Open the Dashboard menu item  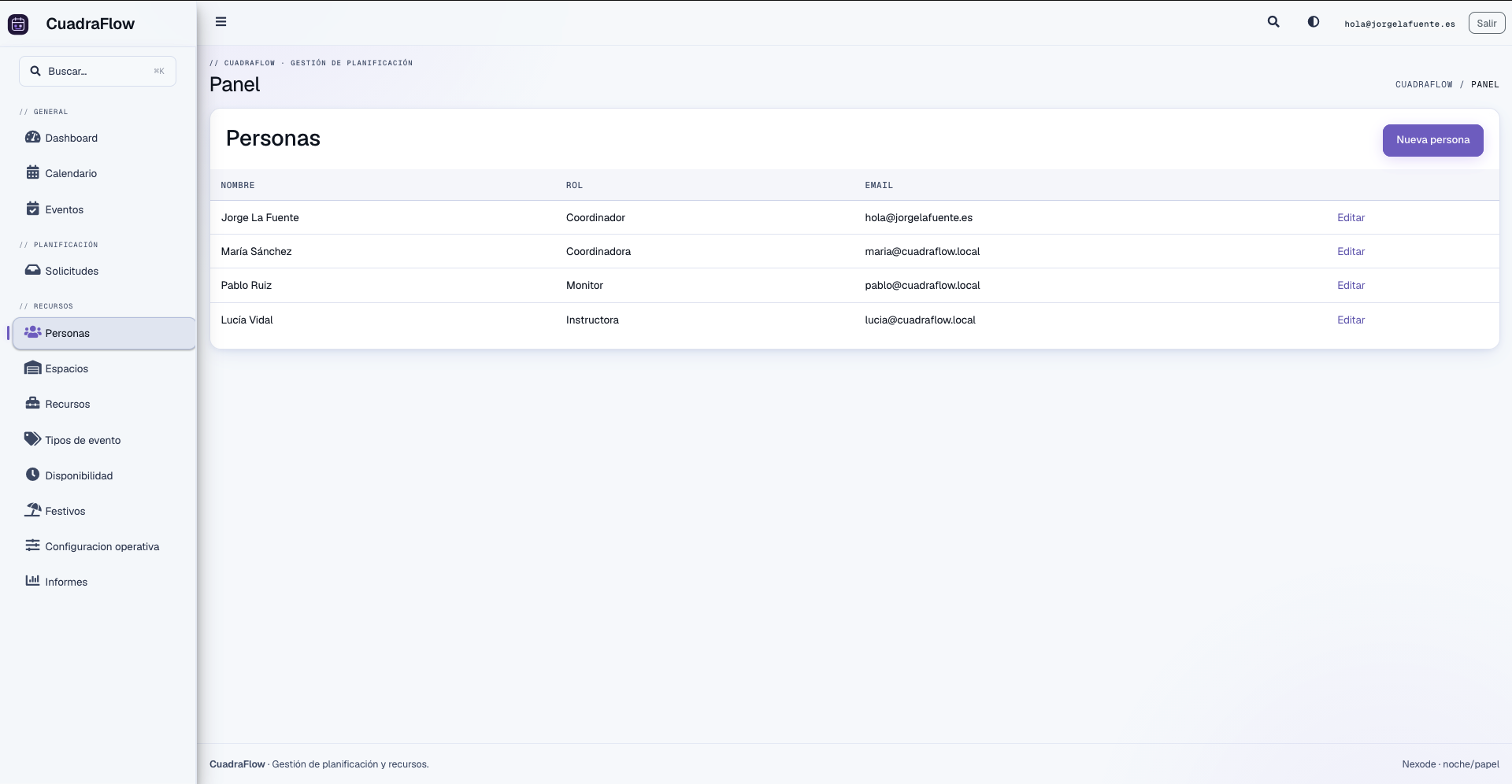tap(104, 138)
